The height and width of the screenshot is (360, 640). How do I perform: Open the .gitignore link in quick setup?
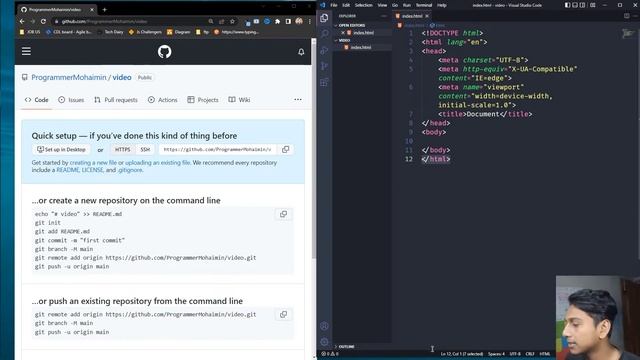(130, 170)
